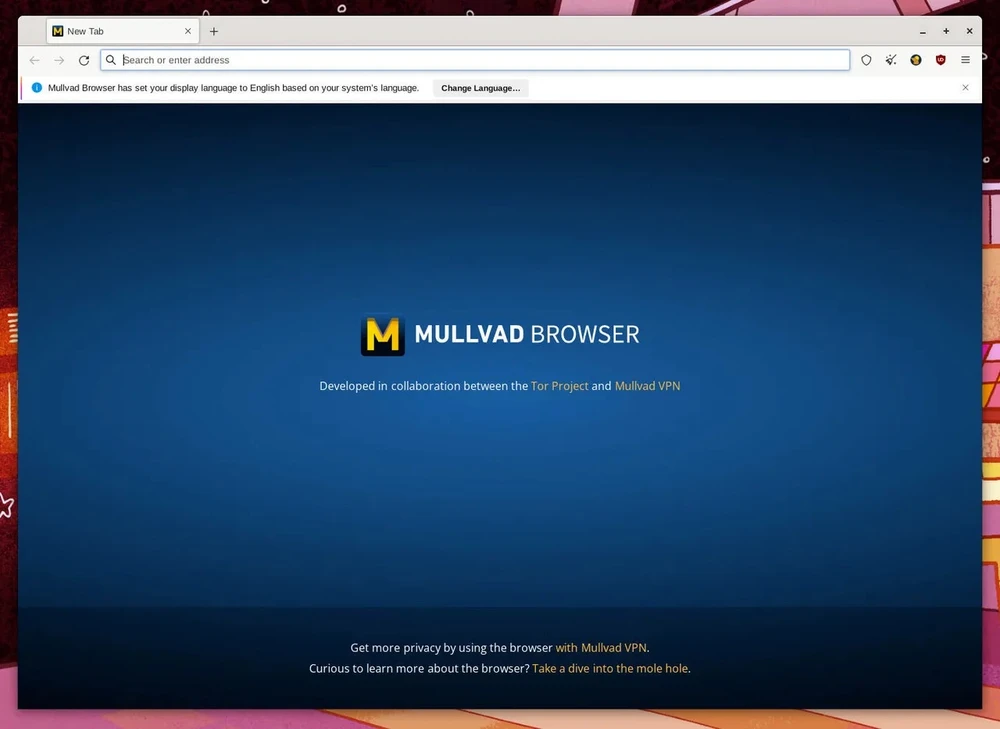
Task: Click the New Identity broom icon
Action: [890, 60]
